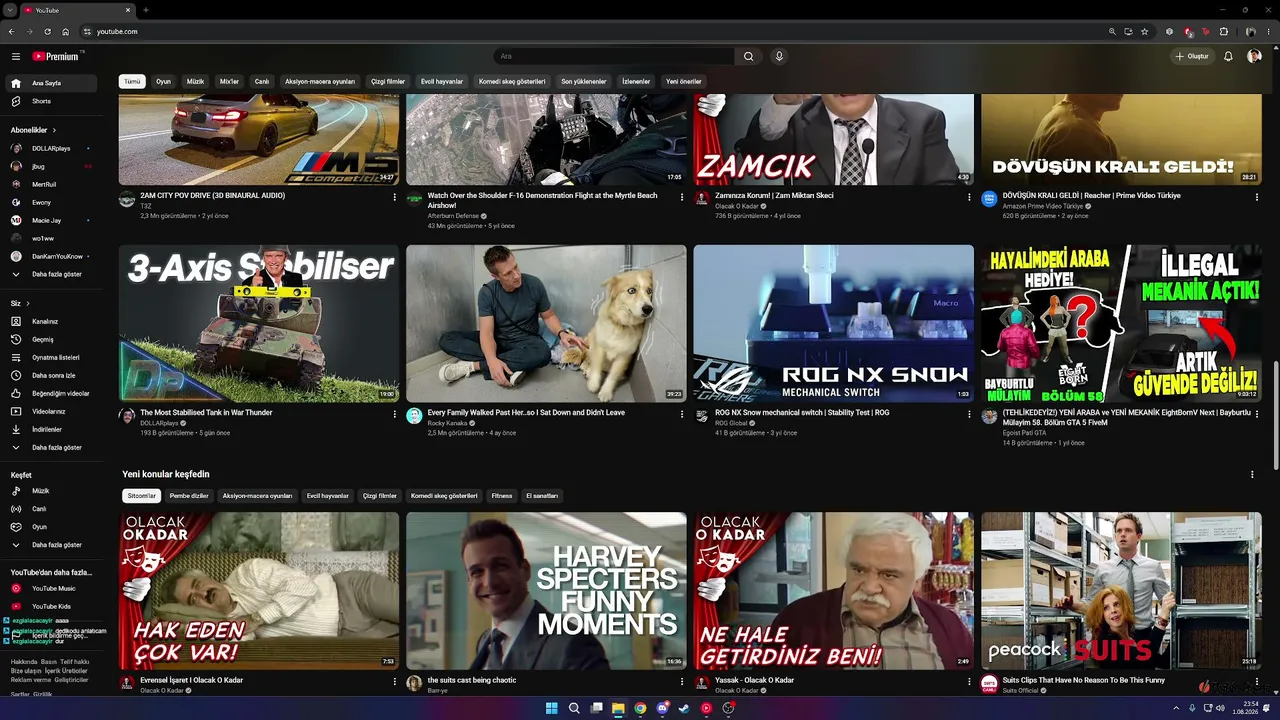Open the YouTube account avatar menu

point(1254,57)
